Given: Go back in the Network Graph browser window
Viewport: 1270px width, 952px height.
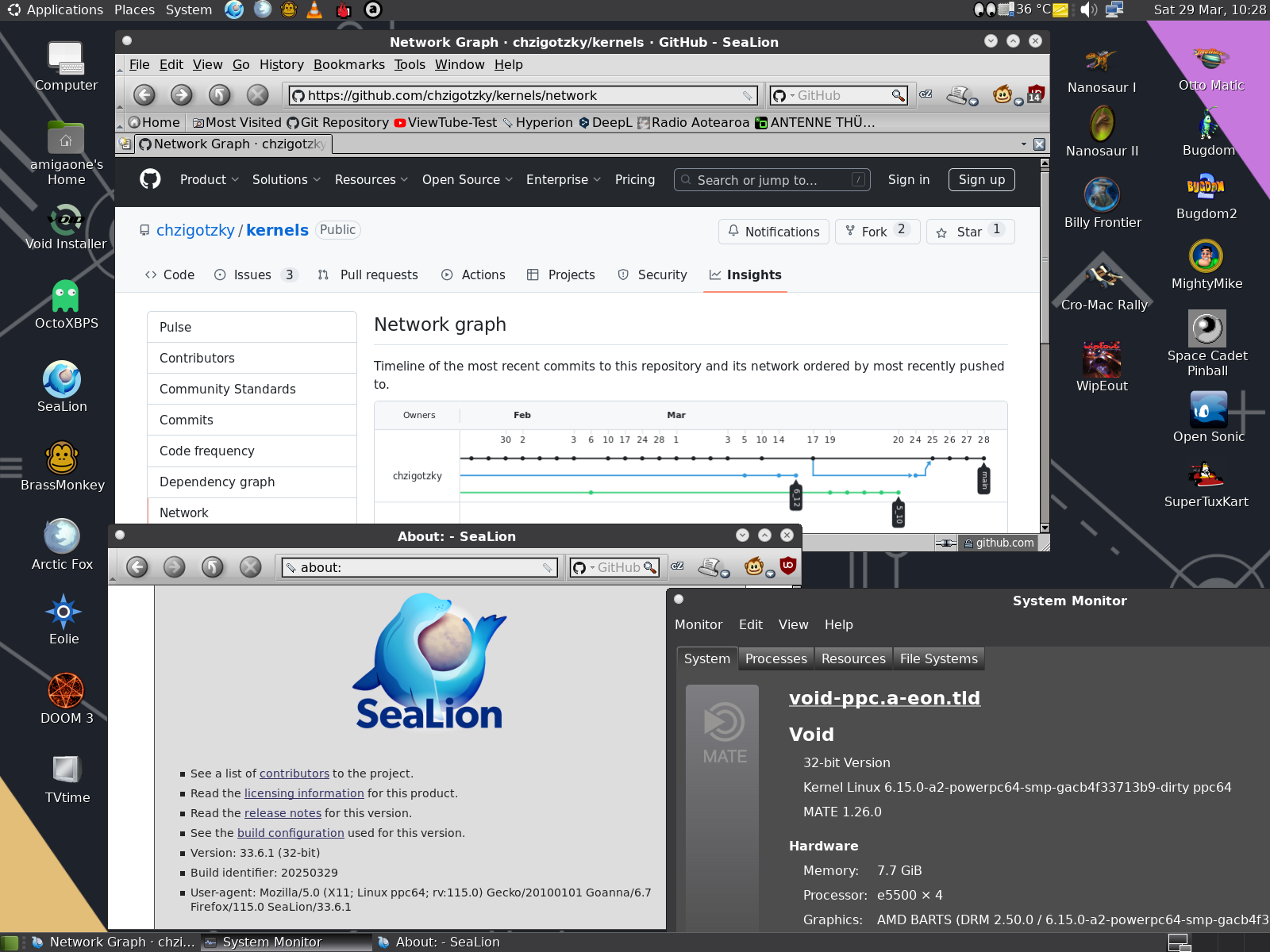Looking at the screenshot, I should tap(144, 95).
